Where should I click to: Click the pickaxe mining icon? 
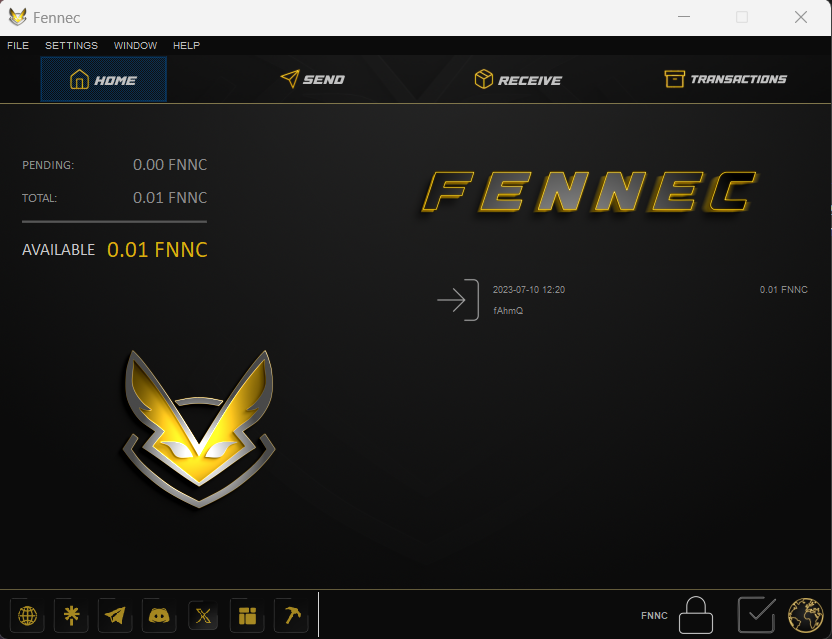[x=291, y=616]
